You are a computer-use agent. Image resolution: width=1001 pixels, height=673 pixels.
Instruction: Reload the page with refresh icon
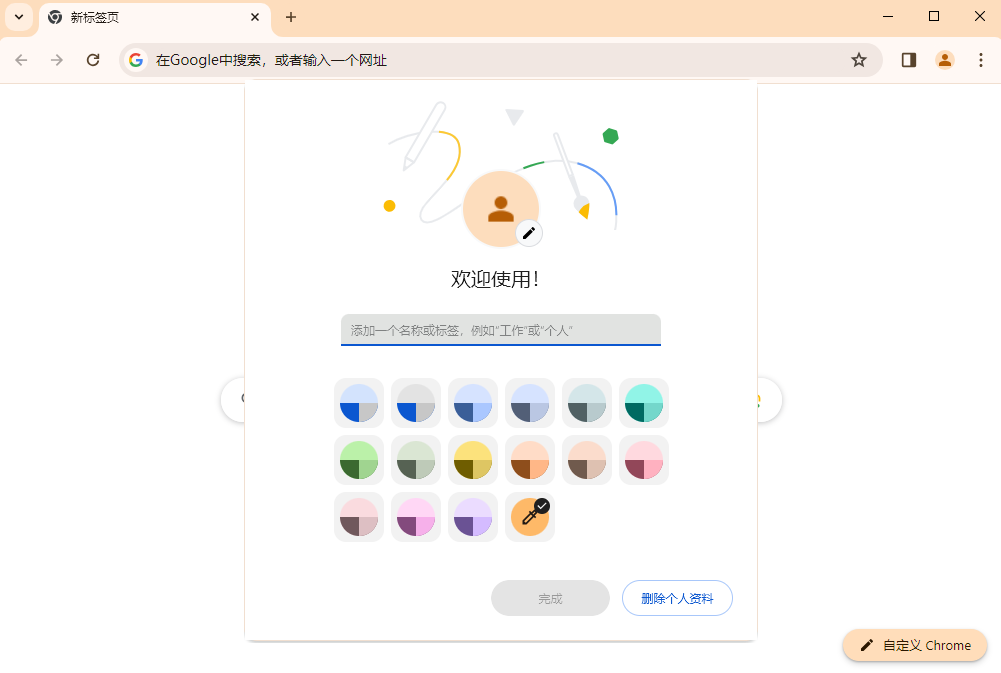click(93, 60)
